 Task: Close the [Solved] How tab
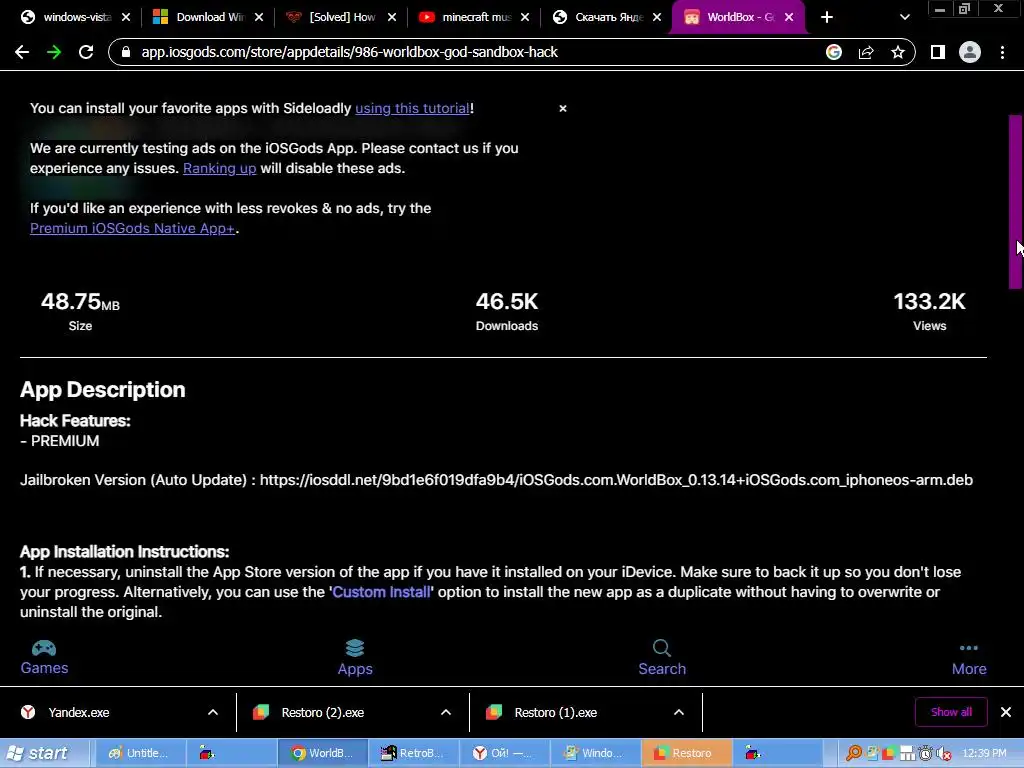point(392,18)
